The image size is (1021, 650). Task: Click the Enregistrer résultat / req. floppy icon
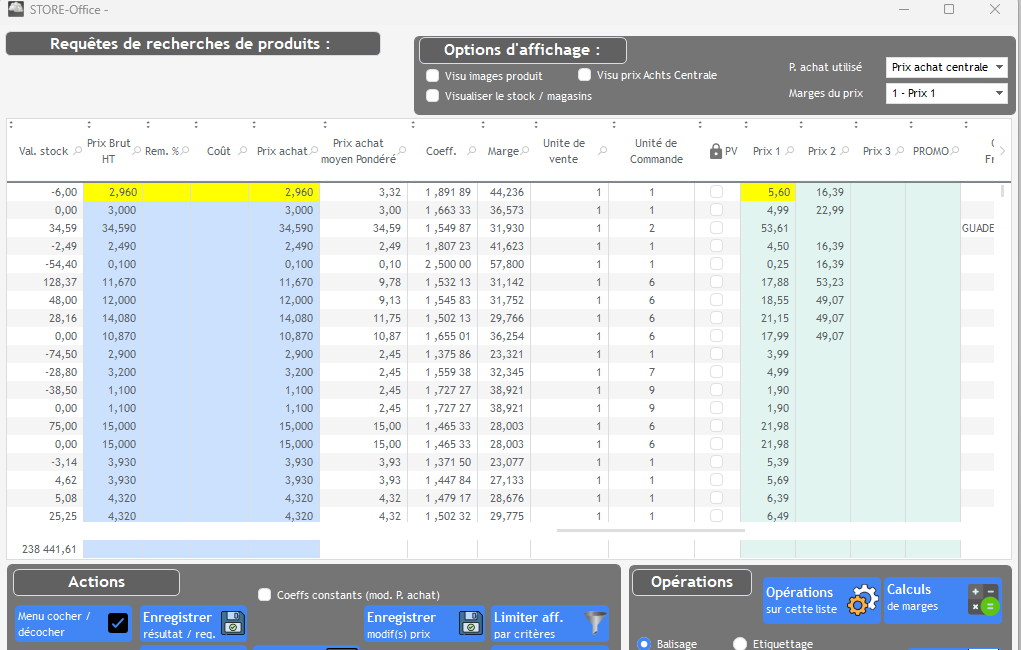click(x=232, y=623)
